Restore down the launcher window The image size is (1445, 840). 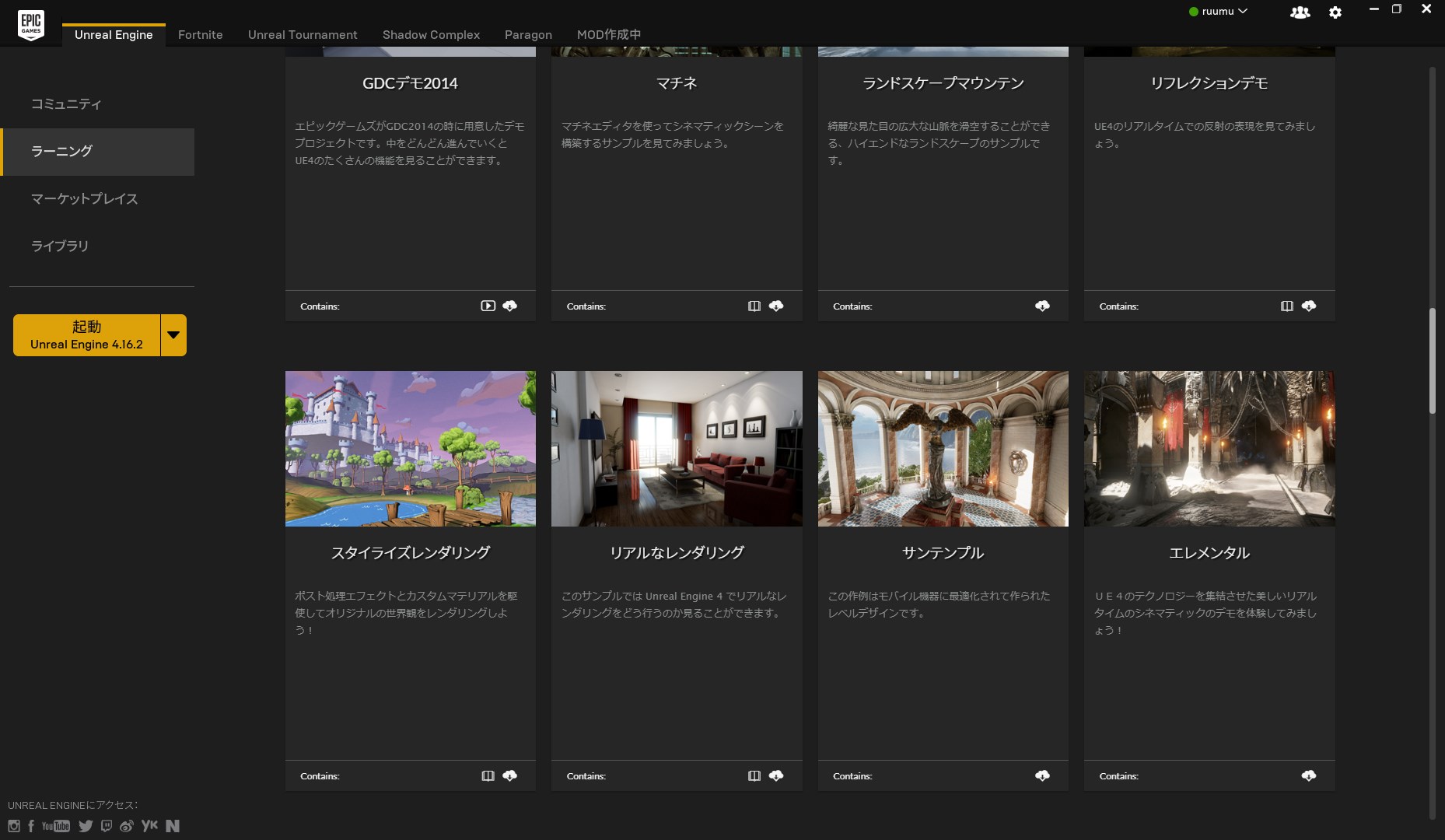coord(1397,9)
